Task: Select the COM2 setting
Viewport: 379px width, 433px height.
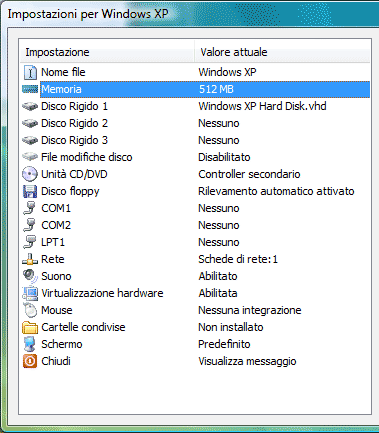Action: 56,225
